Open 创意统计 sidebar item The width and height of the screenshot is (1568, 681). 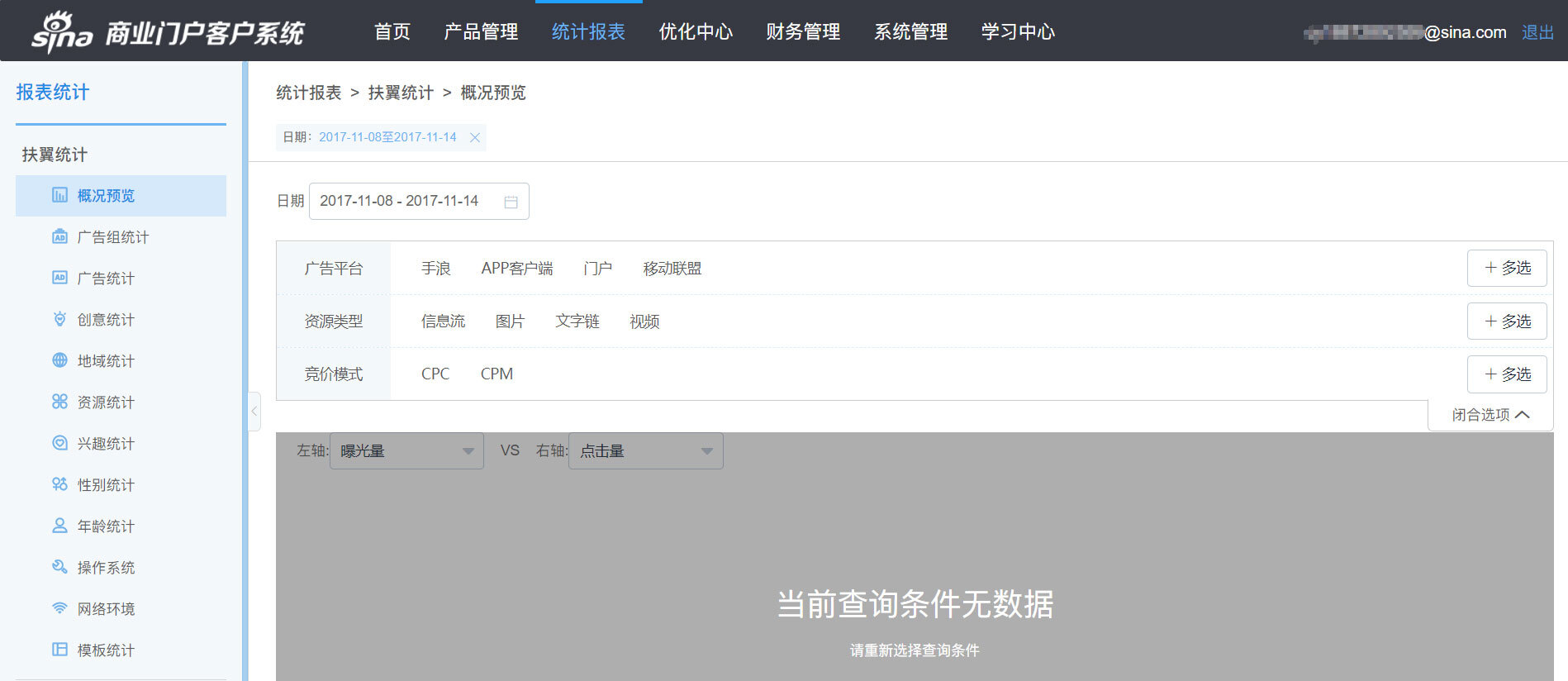coord(121,320)
